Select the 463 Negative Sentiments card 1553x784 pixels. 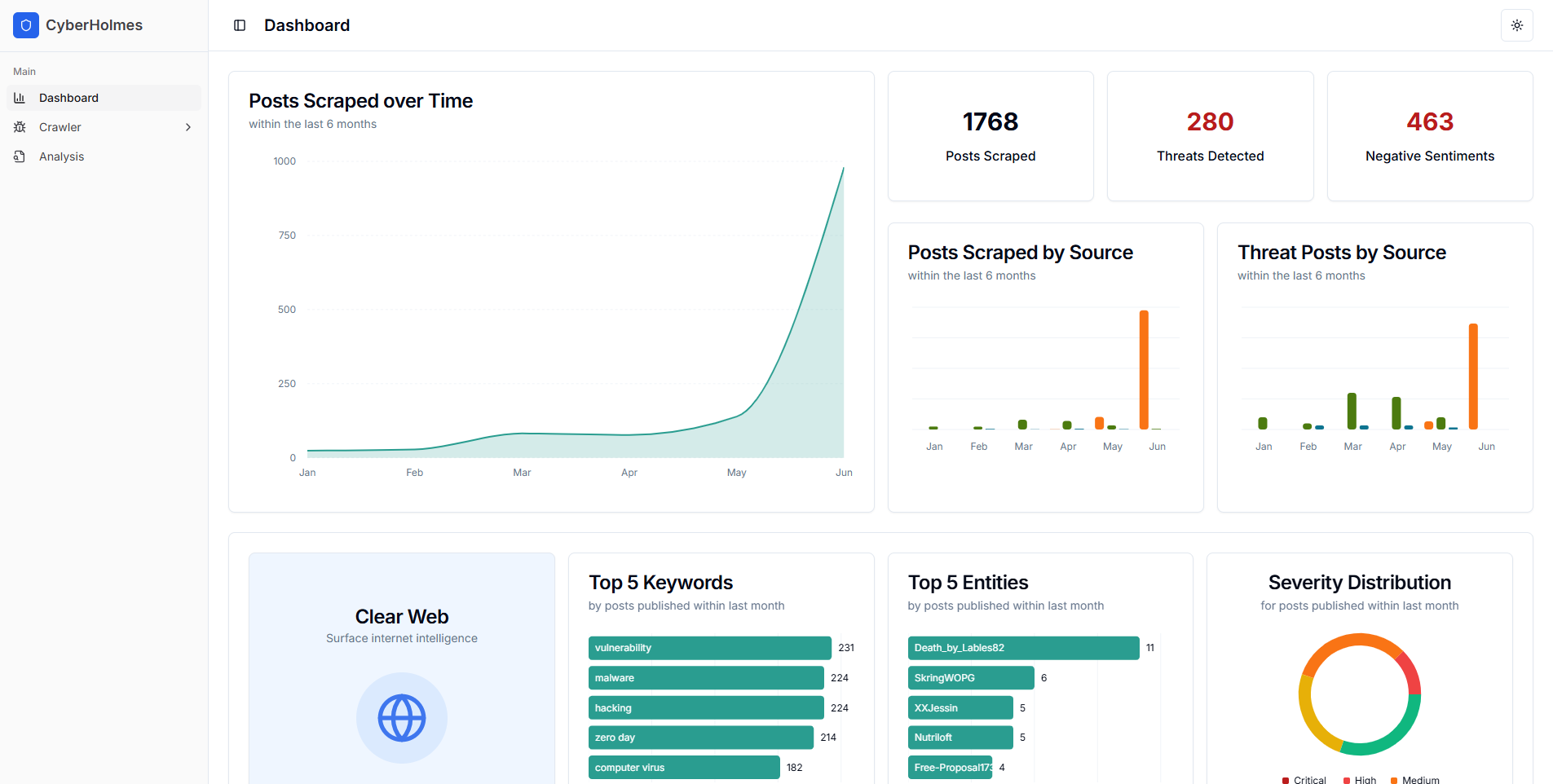pyautogui.click(x=1430, y=136)
